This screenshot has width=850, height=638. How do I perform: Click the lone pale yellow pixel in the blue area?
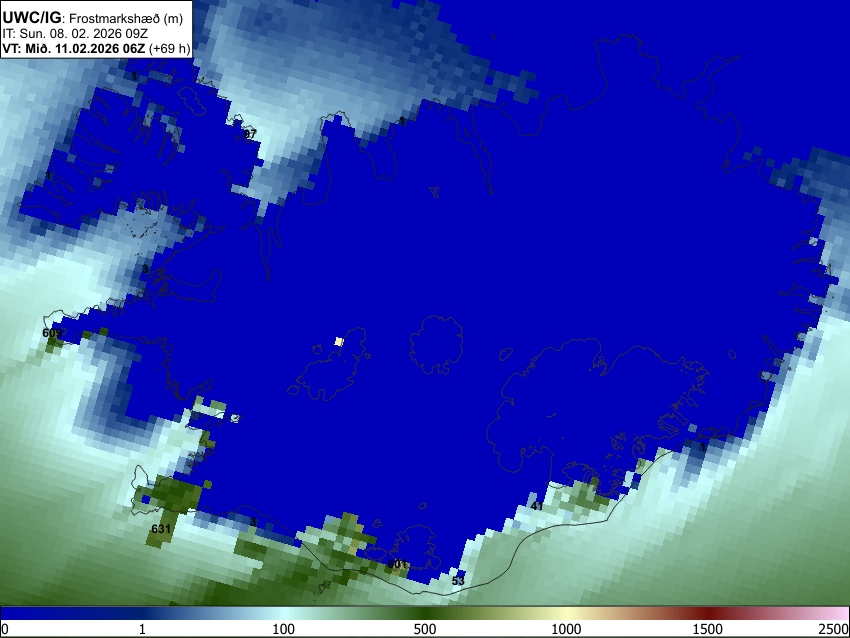(339, 341)
